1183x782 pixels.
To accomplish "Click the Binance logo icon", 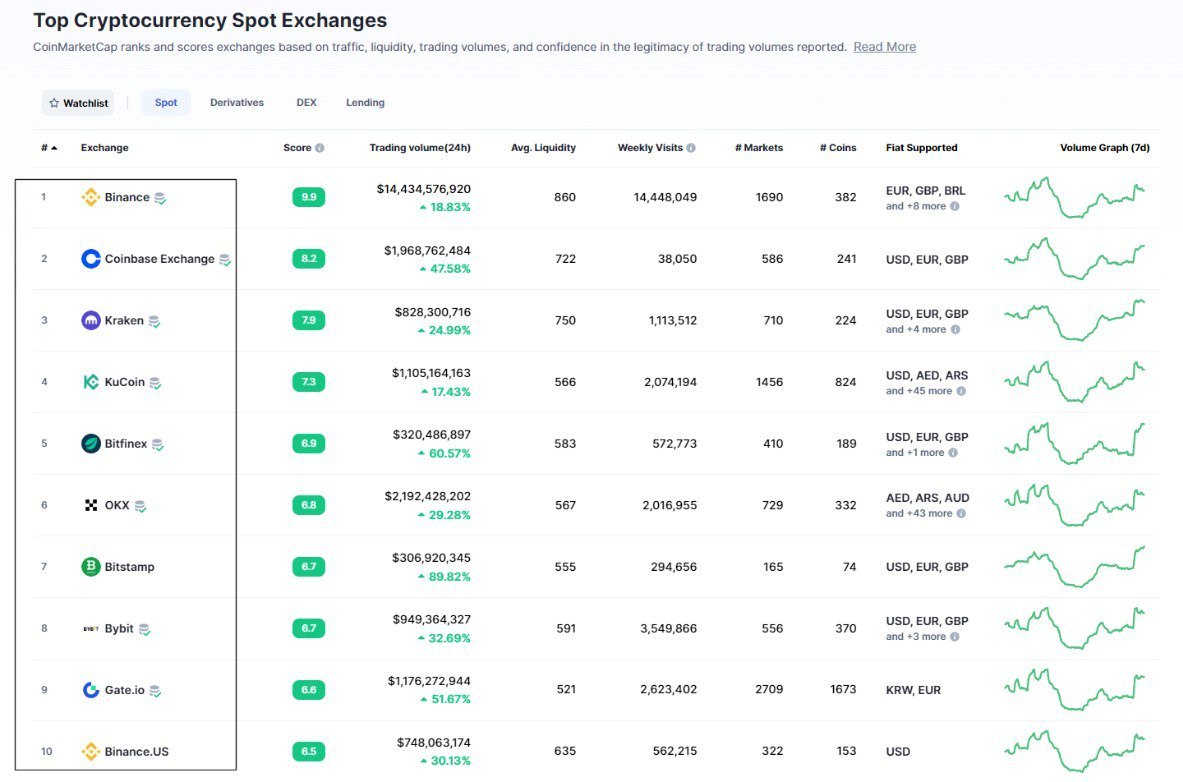I will point(91,197).
